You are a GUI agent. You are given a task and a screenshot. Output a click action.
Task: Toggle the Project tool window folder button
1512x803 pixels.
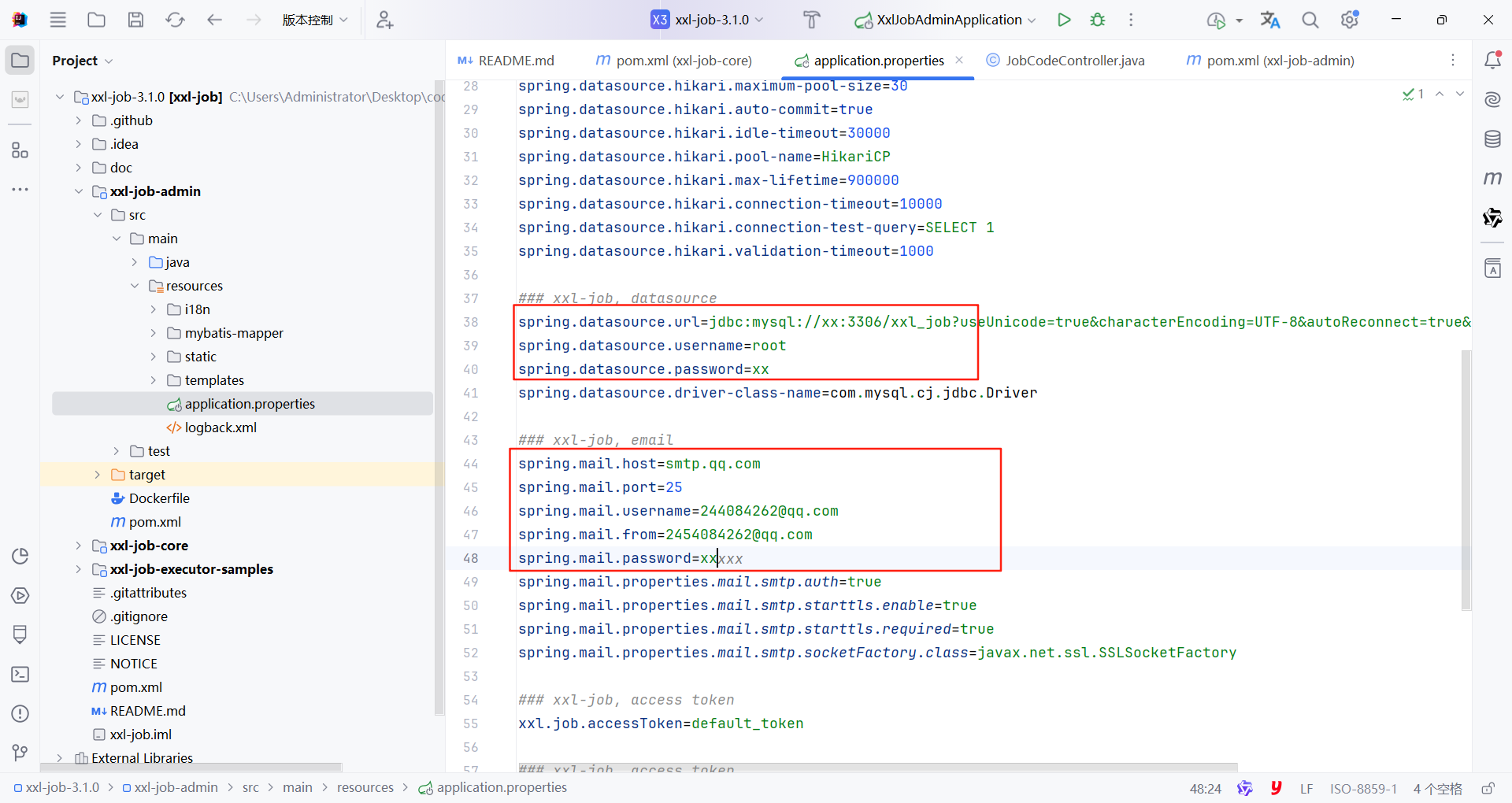click(x=20, y=61)
